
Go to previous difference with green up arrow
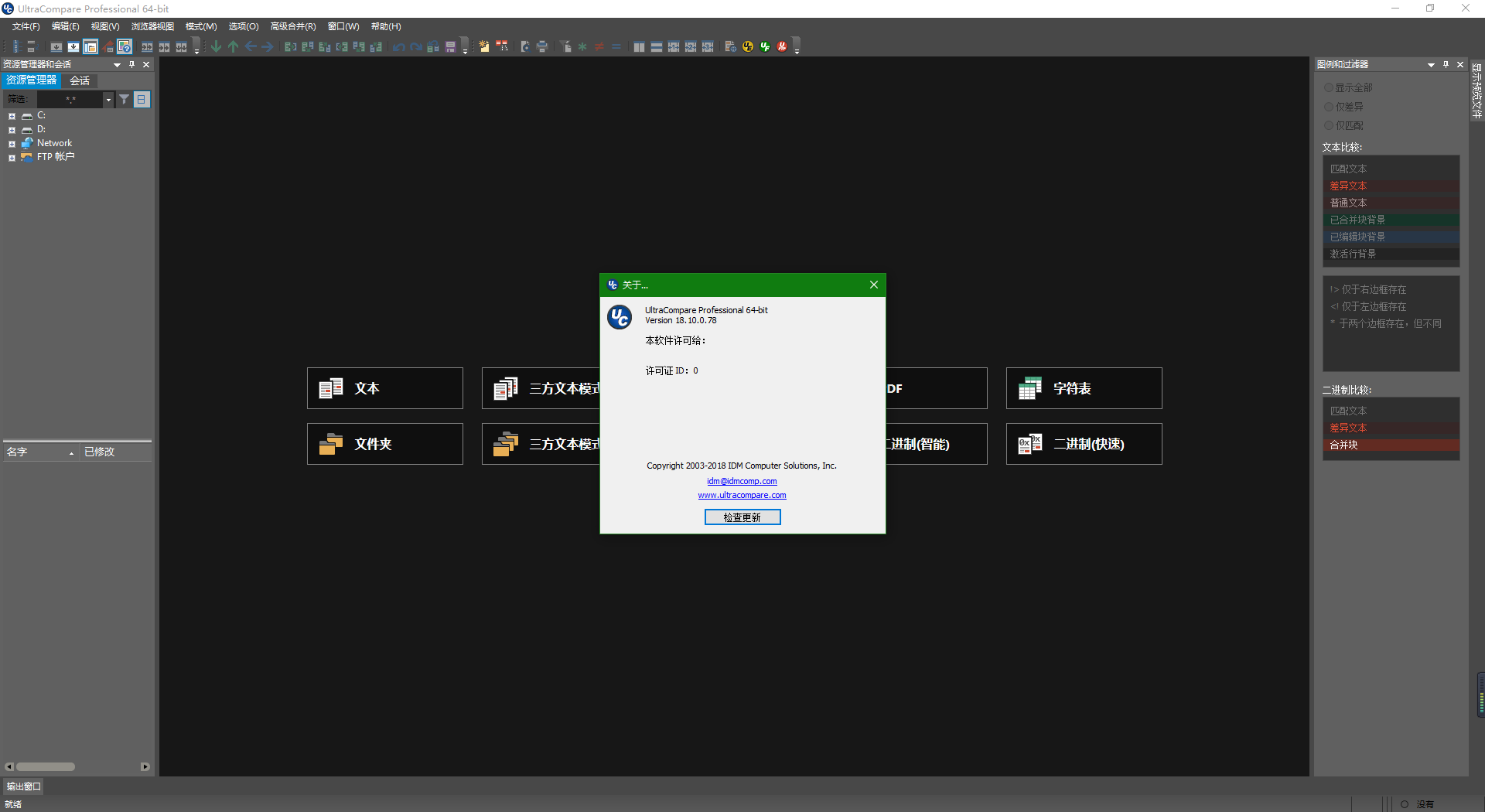[x=233, y=46]
